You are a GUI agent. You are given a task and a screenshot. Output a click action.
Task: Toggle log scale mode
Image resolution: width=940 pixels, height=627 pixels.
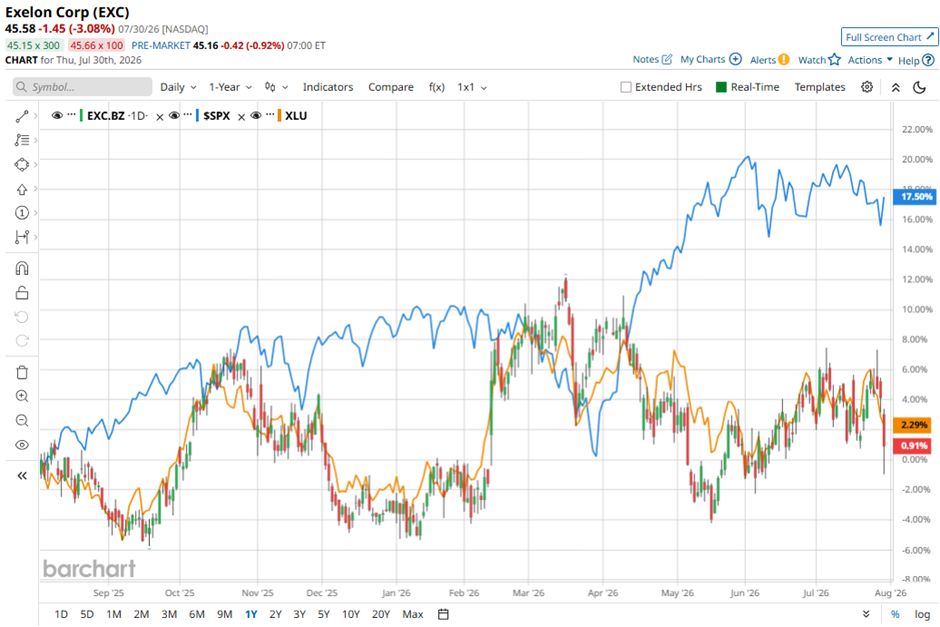[x=922, y=614]
